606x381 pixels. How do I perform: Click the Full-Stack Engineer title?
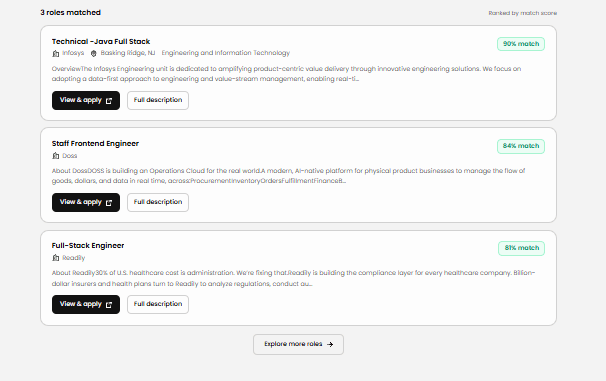[x=88, y=245]
